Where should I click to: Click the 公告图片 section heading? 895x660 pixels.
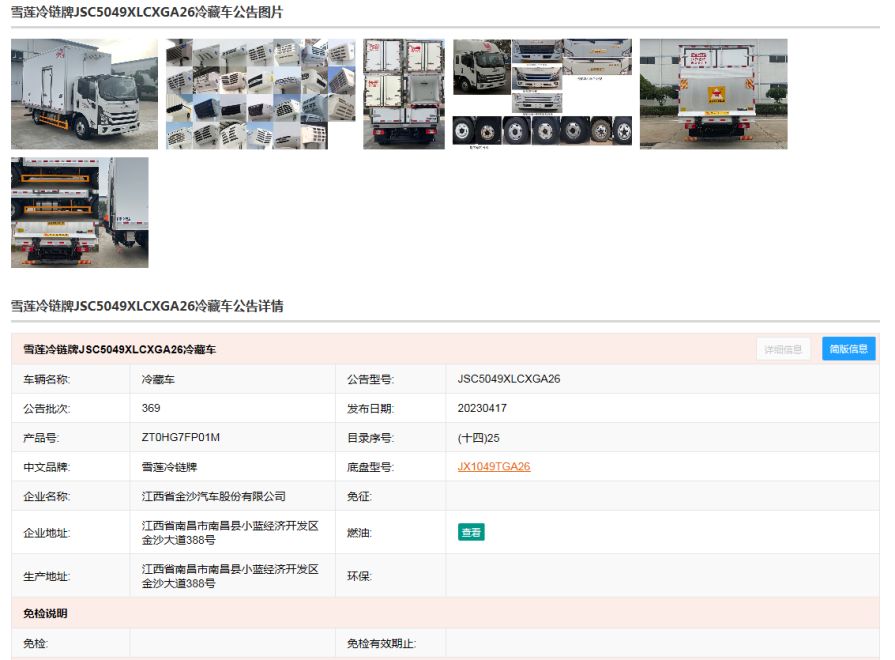[147, 12]
